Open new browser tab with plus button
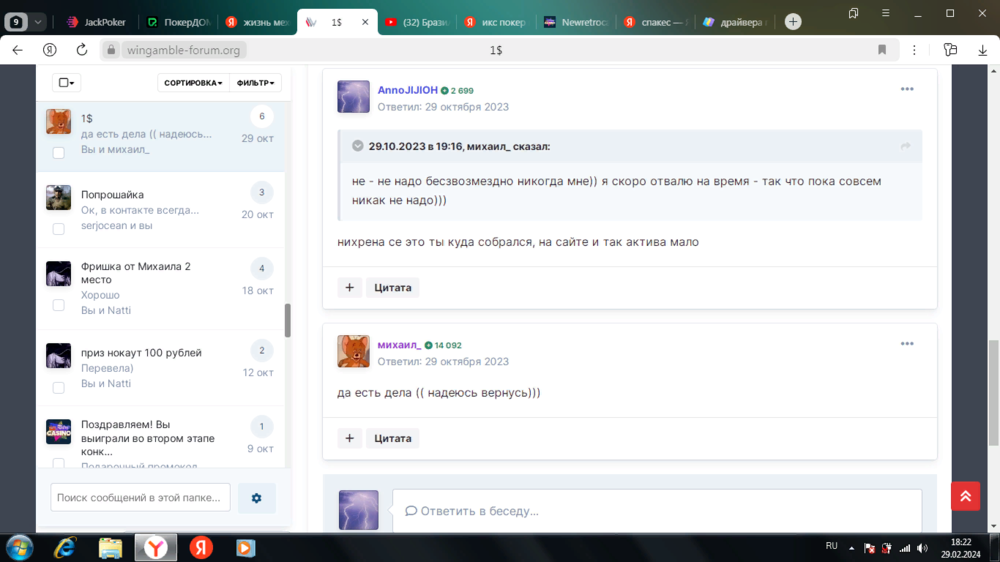This screenshot has width=1000, height=562. [793, 21]
